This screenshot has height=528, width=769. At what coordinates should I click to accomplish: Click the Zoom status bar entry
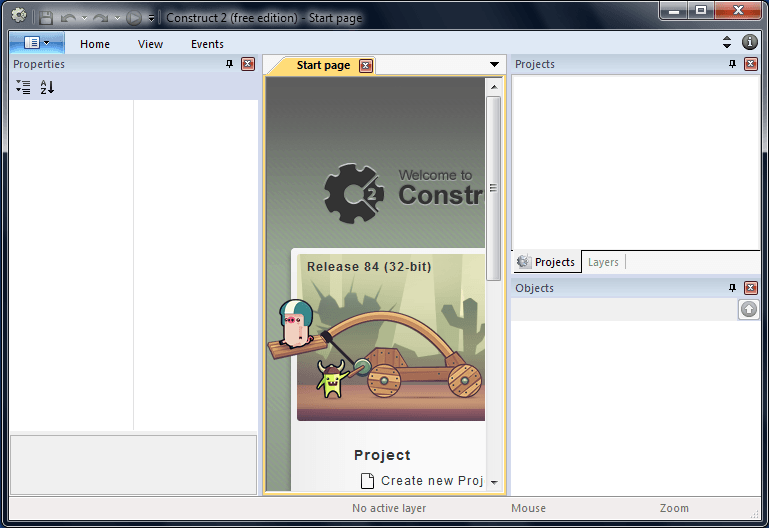tap(674, 508)
